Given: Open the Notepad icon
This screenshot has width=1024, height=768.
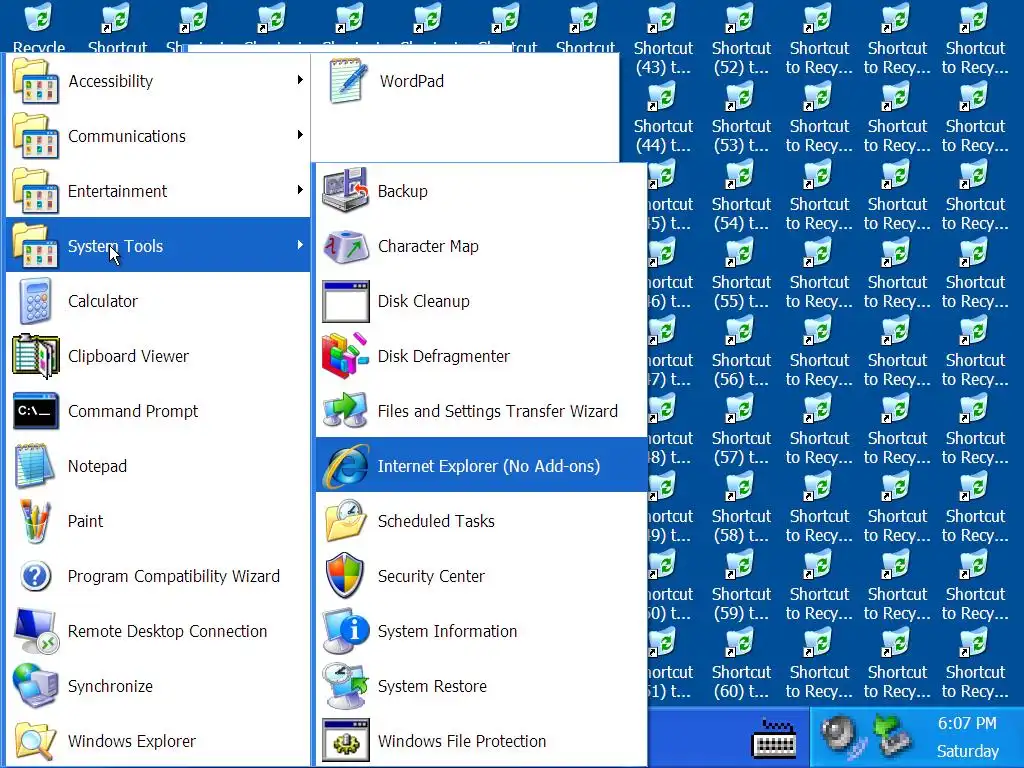Looking at the screenshot, I should click(x=35, y=466).
